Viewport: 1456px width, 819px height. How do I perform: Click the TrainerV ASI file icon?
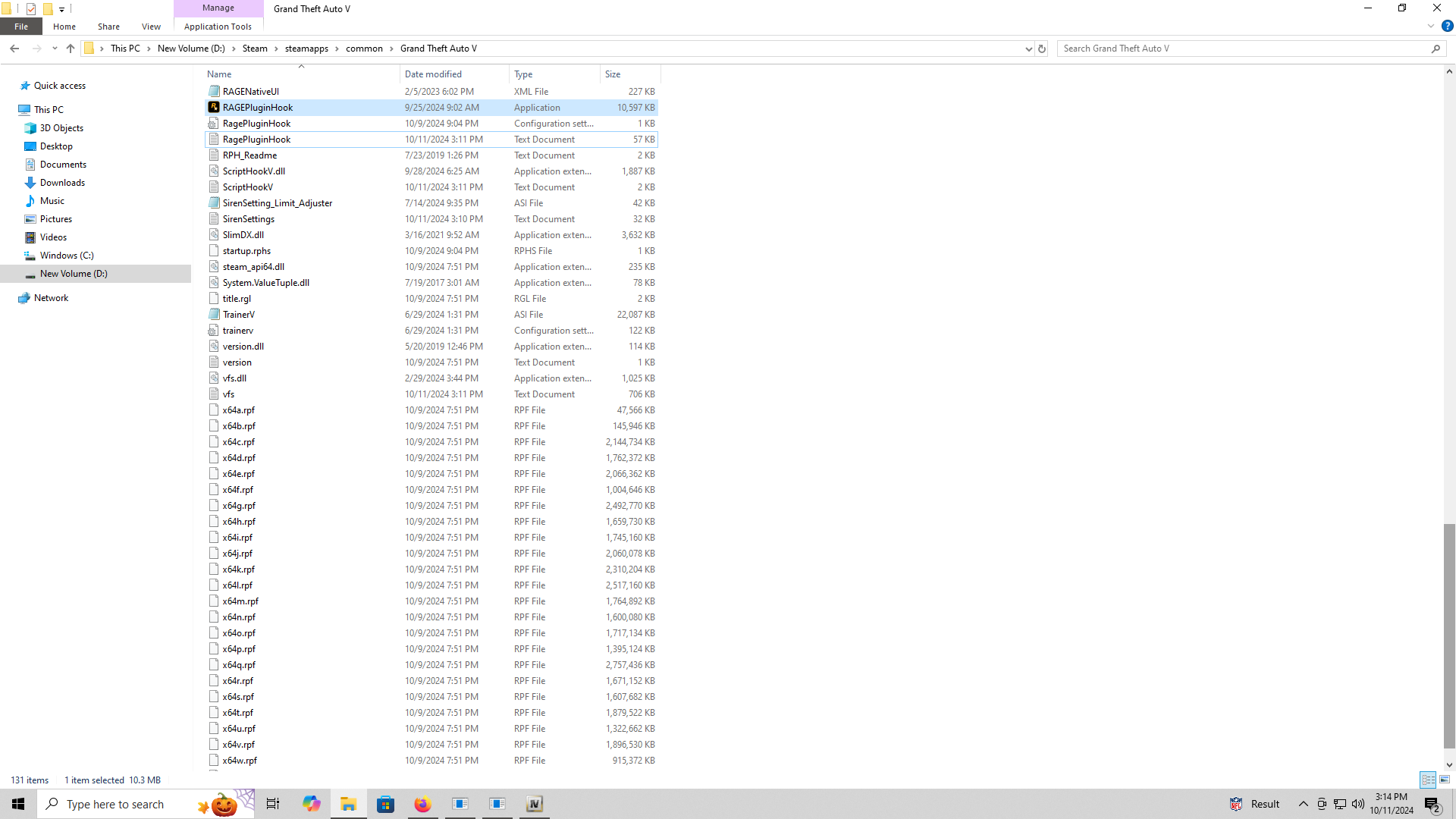(x=214, y=315)
